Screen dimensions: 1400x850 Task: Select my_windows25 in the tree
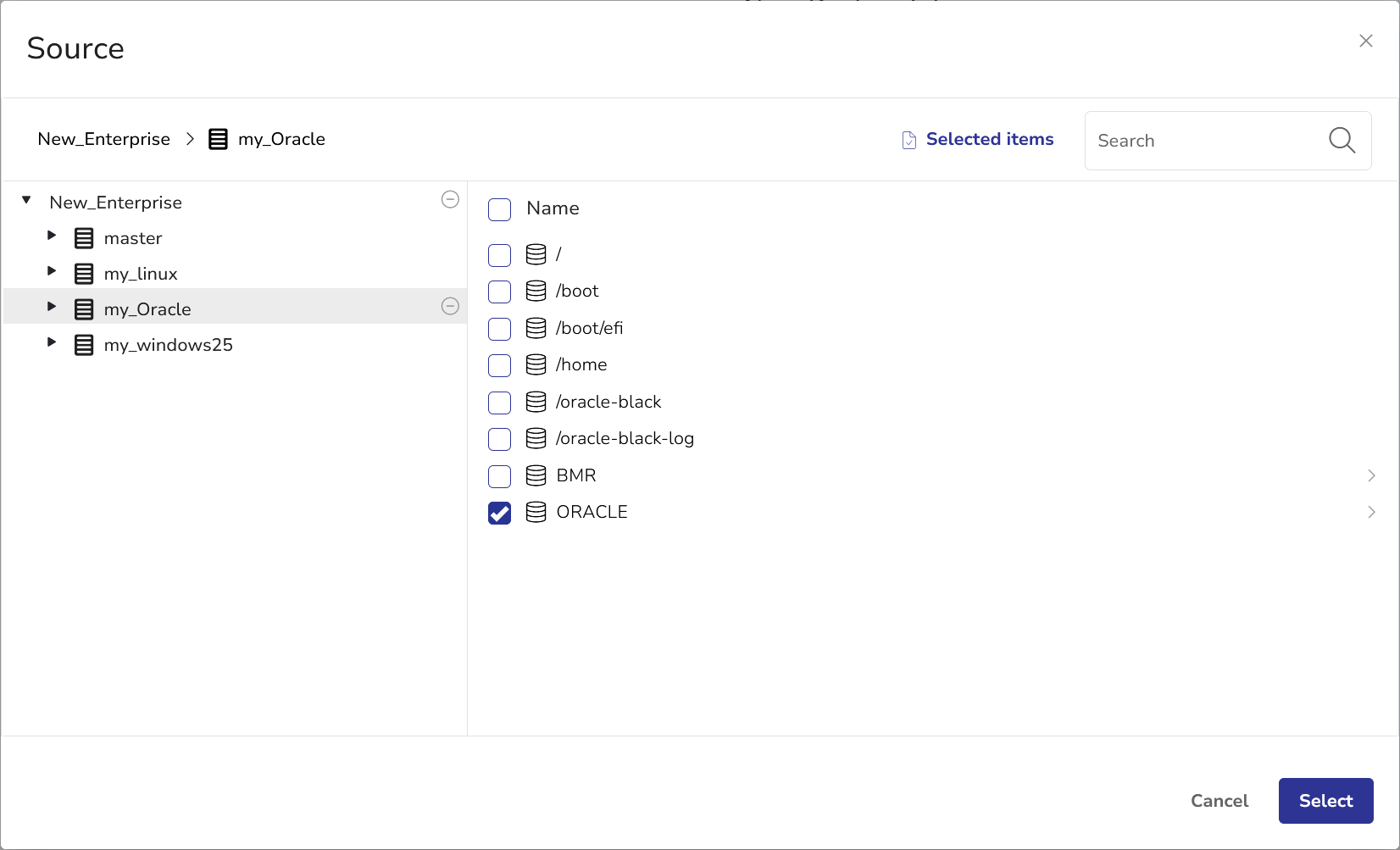[168, 345]
